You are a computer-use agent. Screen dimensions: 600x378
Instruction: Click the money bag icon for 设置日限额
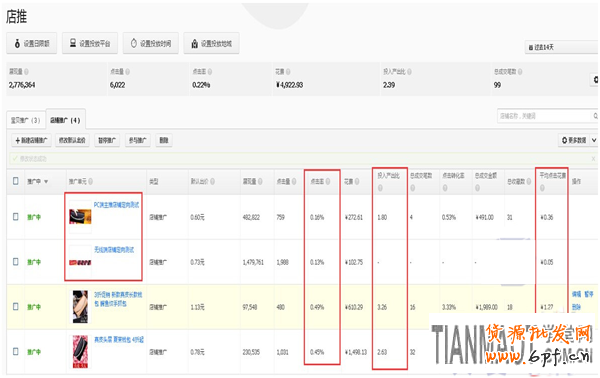[x=17, y=44]
